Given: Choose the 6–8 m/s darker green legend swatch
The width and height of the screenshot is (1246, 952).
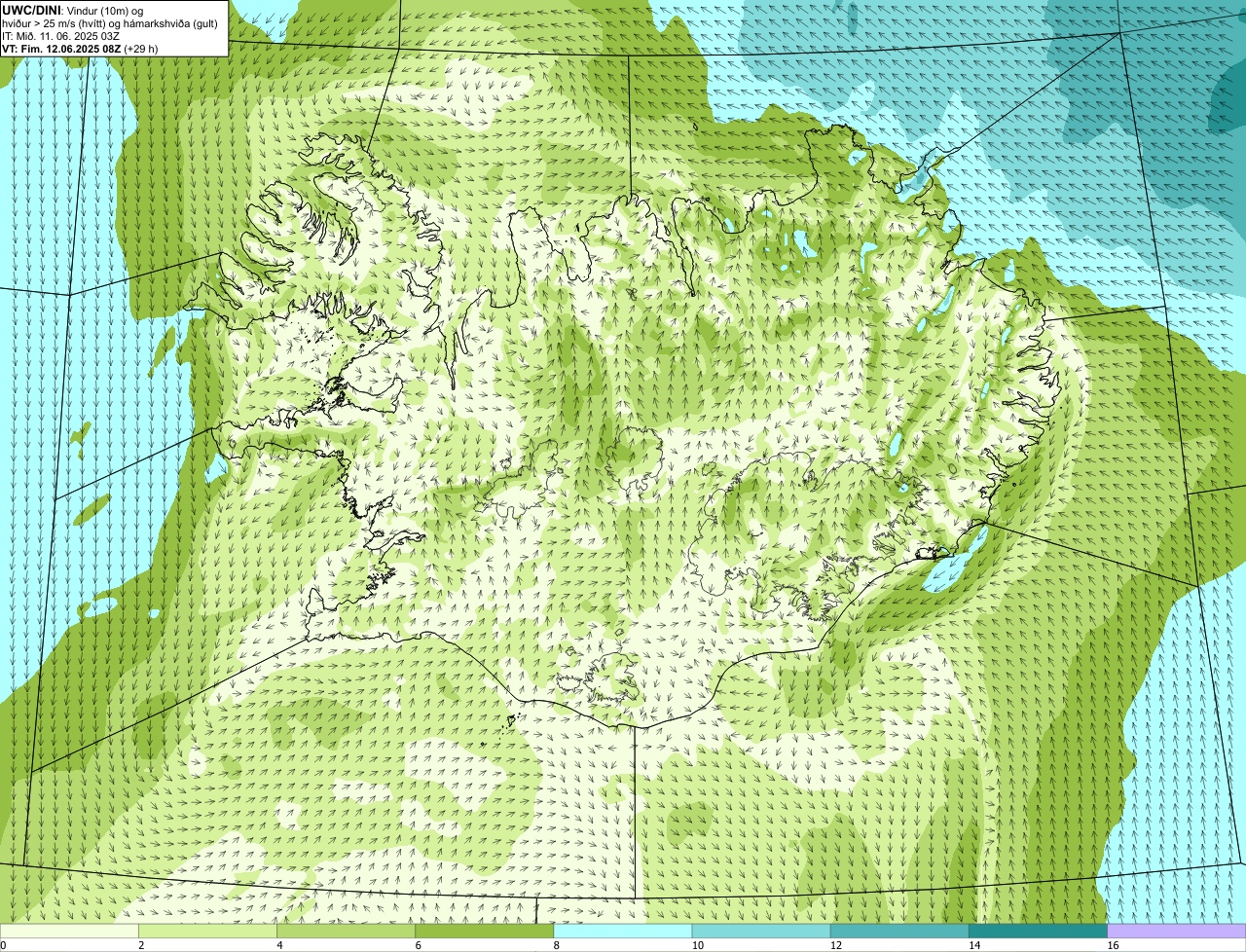Looking at the screenshot, I should (485, 932).
